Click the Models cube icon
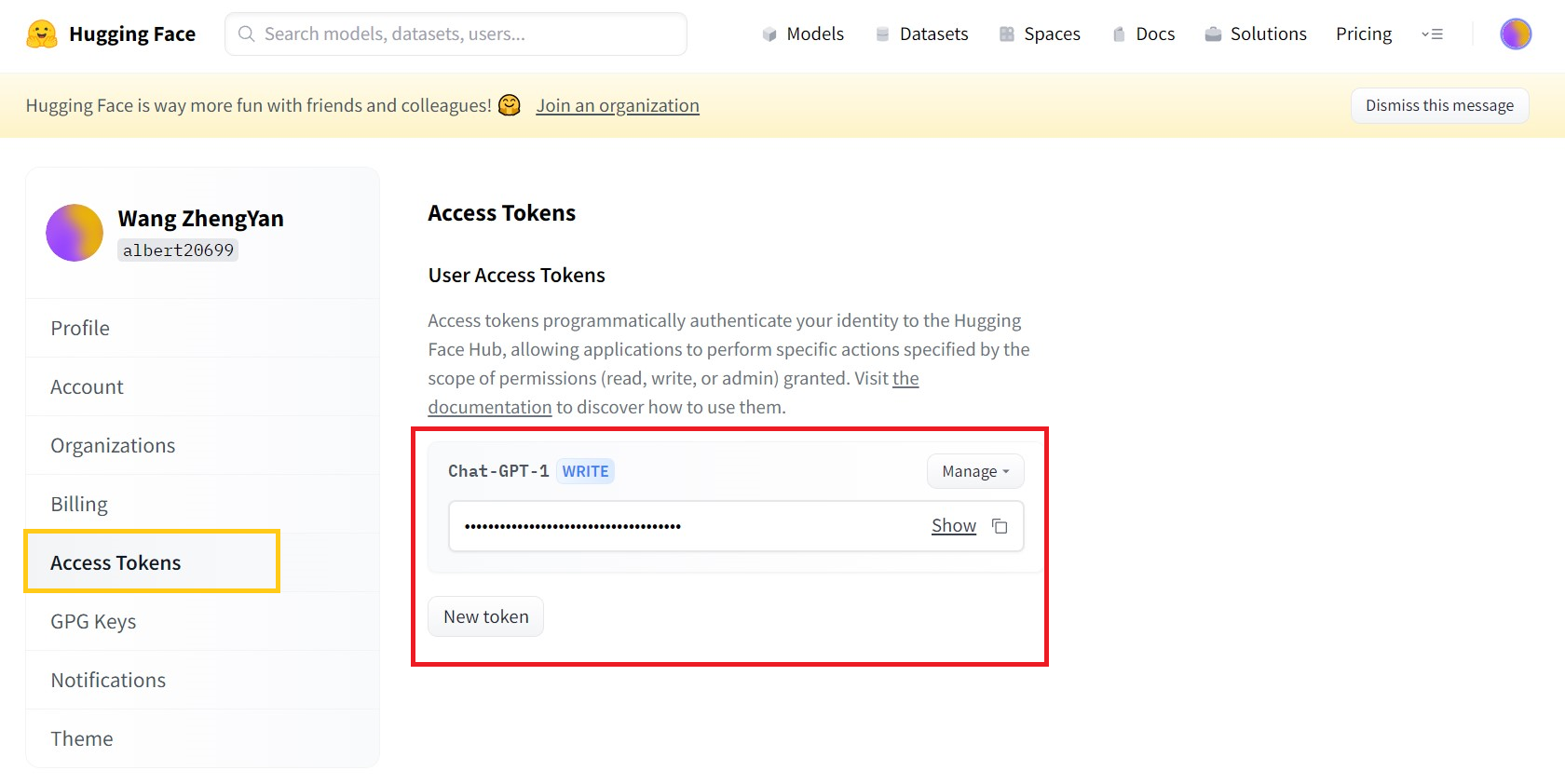The height and width of the screenshot is (784, 1565). [x=769, y=34]
